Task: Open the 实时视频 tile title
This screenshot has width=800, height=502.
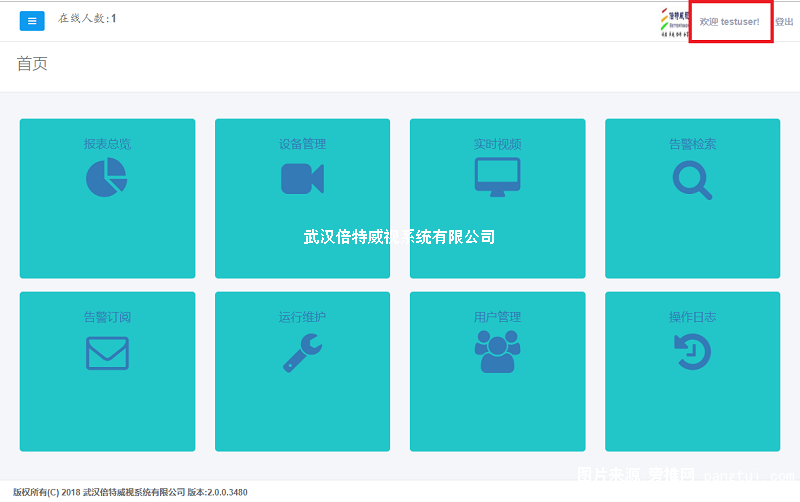Action: click(x=497, y=144)
